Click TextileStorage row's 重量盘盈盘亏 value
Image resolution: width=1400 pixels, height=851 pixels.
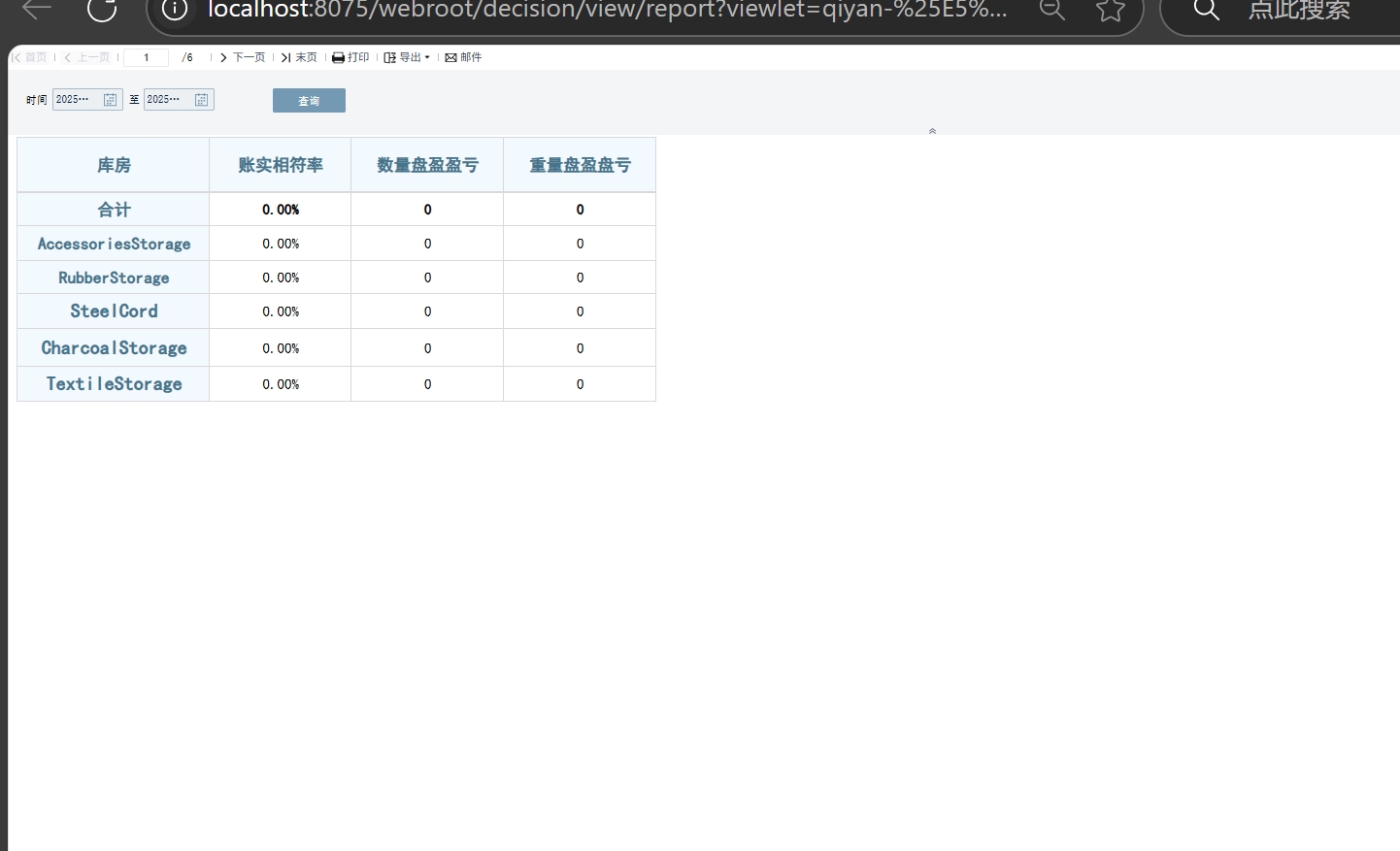click(x=580, y=384)
